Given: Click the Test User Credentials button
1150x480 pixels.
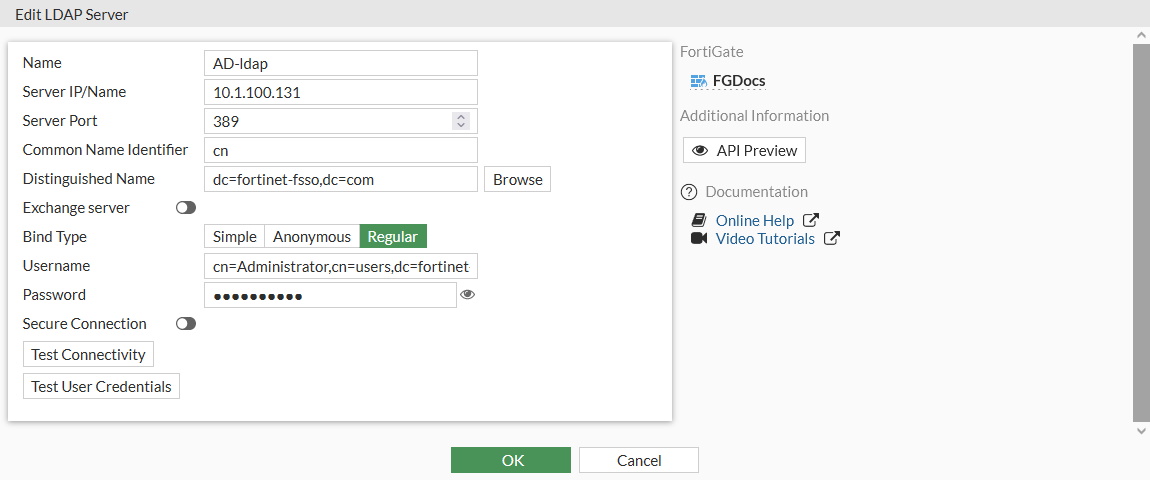Looking at the screenshot, I should [x=101, y=387].
